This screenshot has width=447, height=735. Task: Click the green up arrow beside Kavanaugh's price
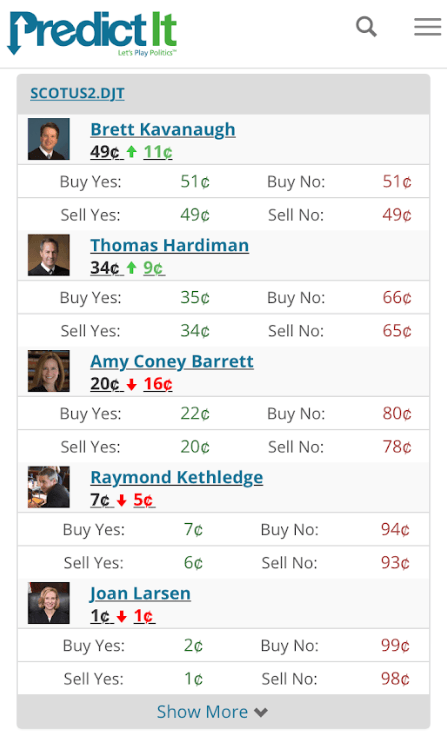point(132,151)
